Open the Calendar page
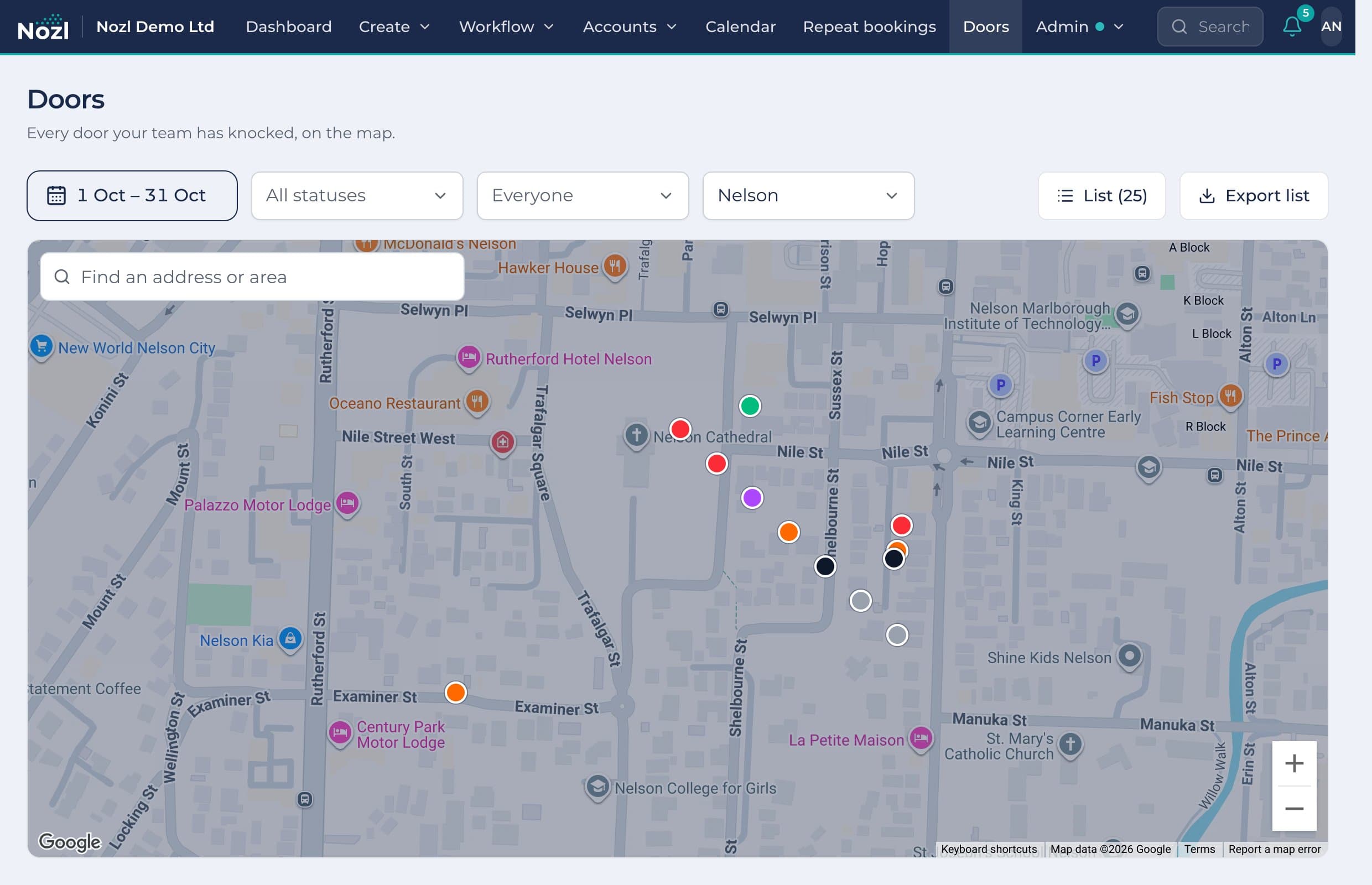The width and height of the screenshot is (1372, 885). tap(740, 27)
